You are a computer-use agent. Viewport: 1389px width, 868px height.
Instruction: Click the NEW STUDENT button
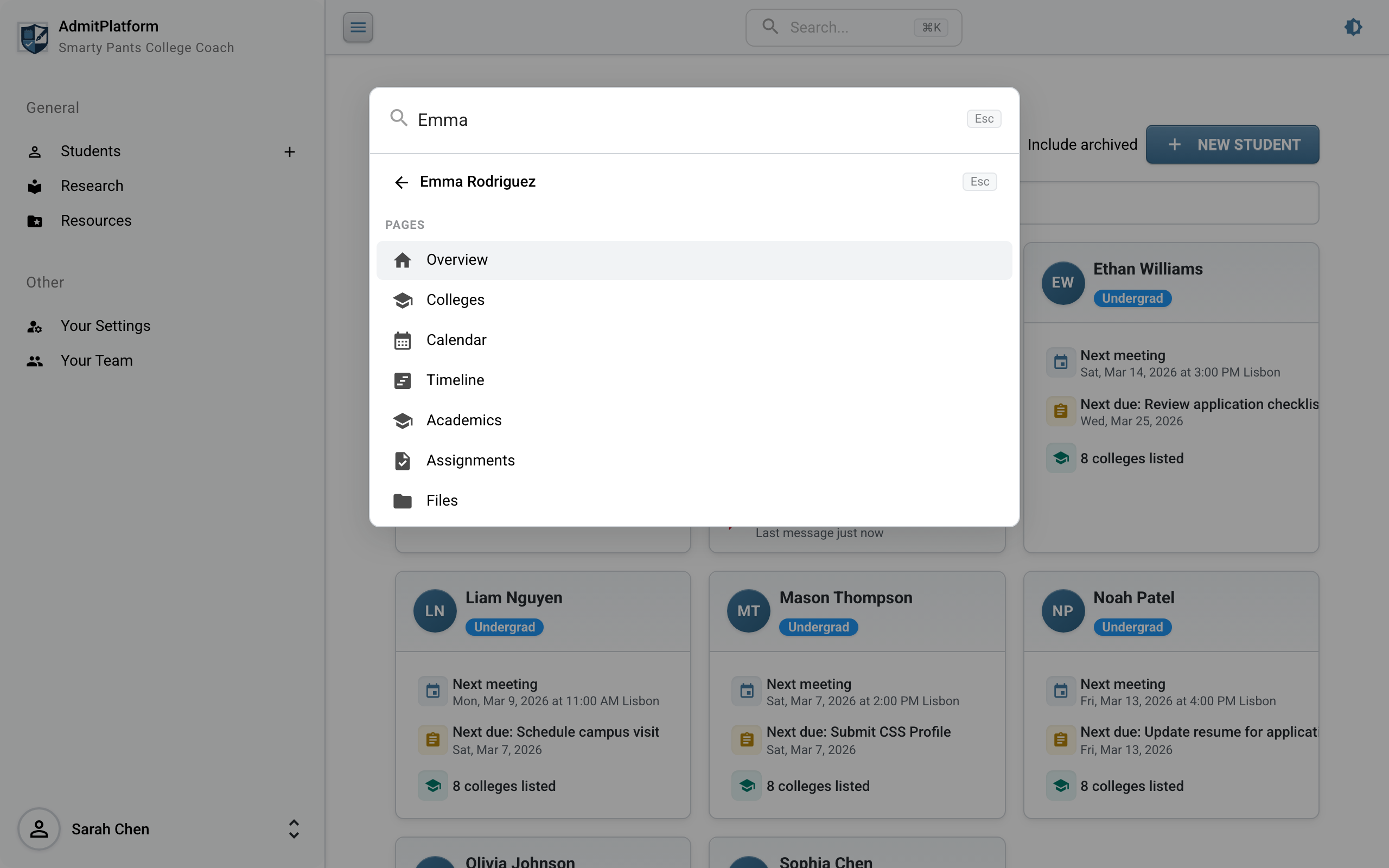pos(1232,145)
